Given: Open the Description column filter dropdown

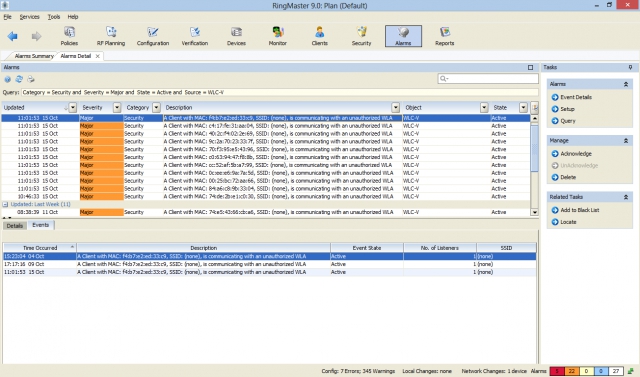Looking at the screenshot, I should 396,108.
